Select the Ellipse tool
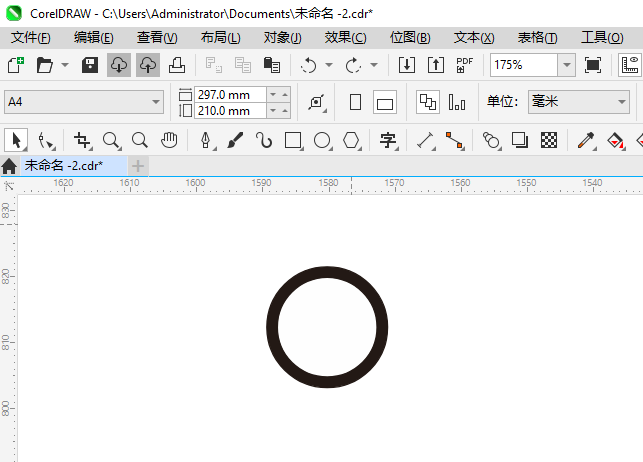This screenshot has width=643, height=462. [323, 141]
